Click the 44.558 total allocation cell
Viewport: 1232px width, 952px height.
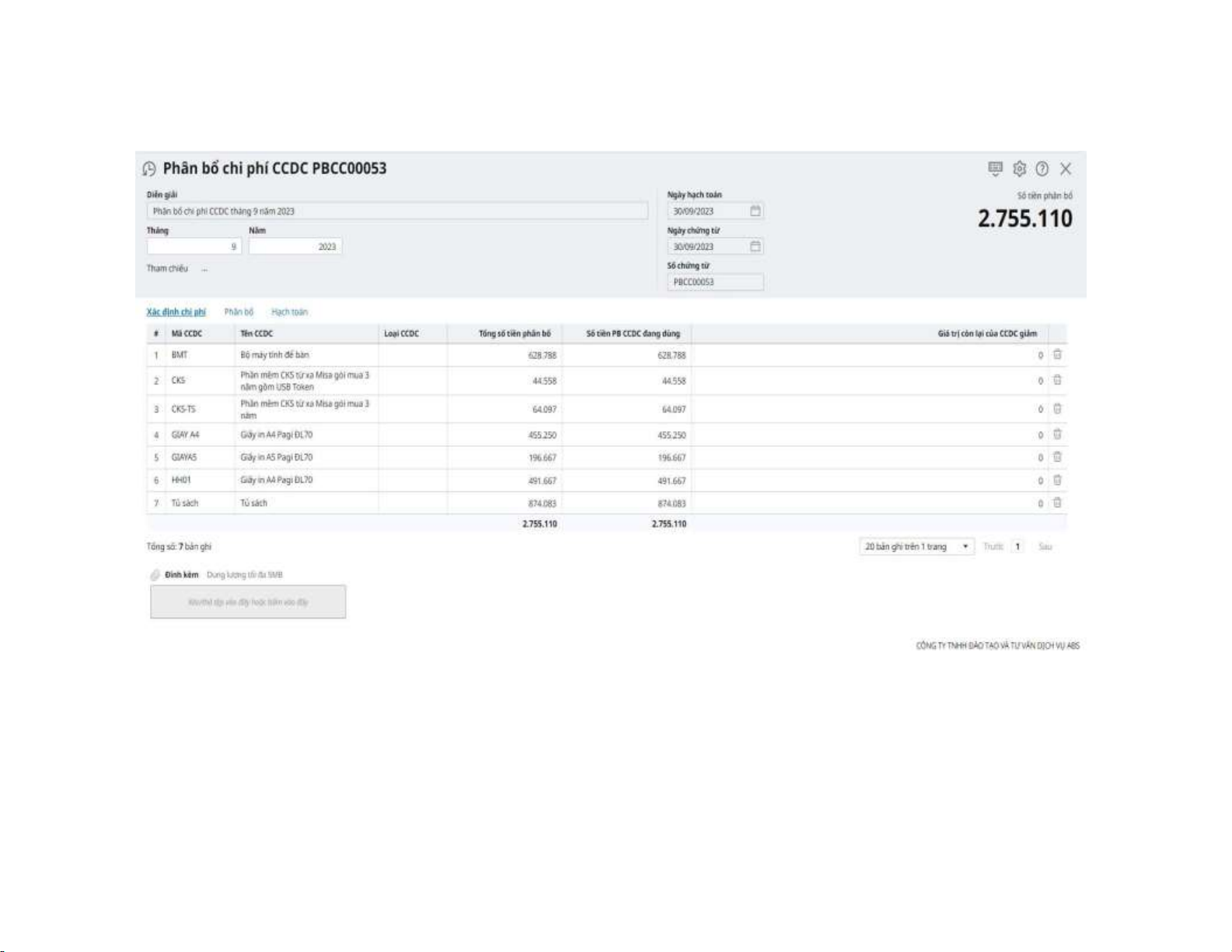coord(504,381)
